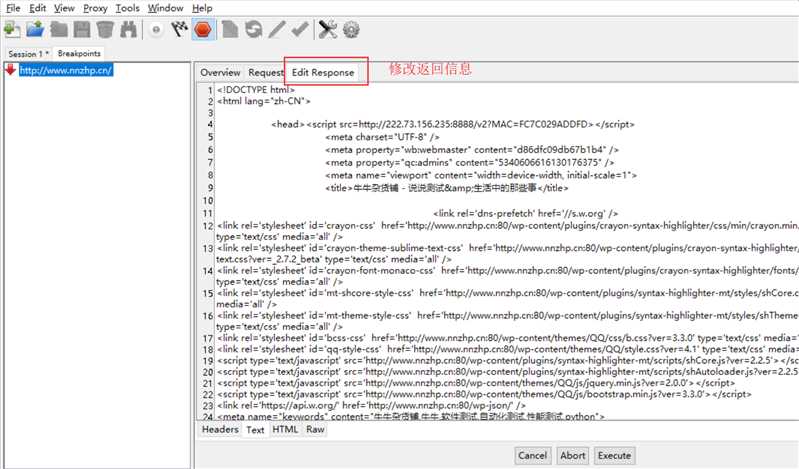Image resolution: width=799 pixels, height=469 pixels.
Task: Click the Compose document icon in the toolbar
Action: 230,30
